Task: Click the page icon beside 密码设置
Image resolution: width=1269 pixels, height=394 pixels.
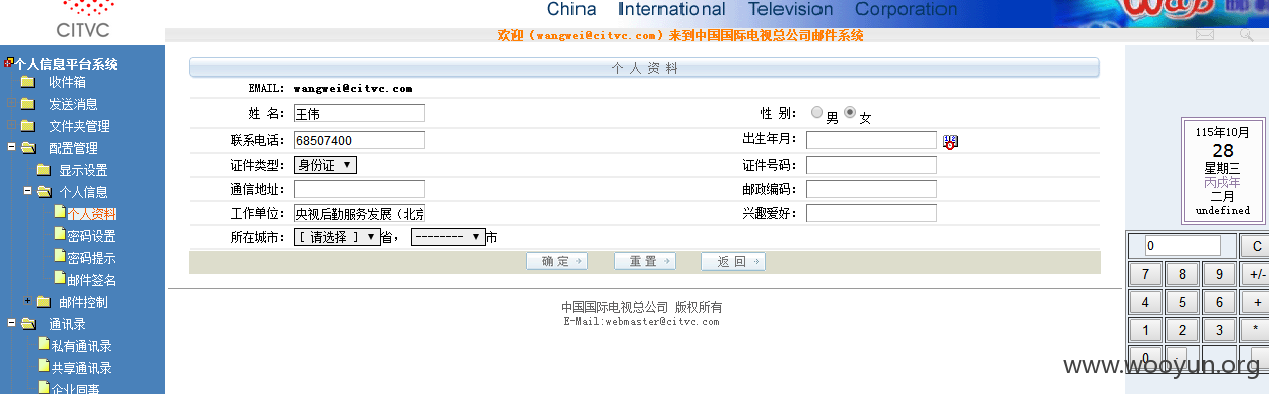Action: pos(60,234)
